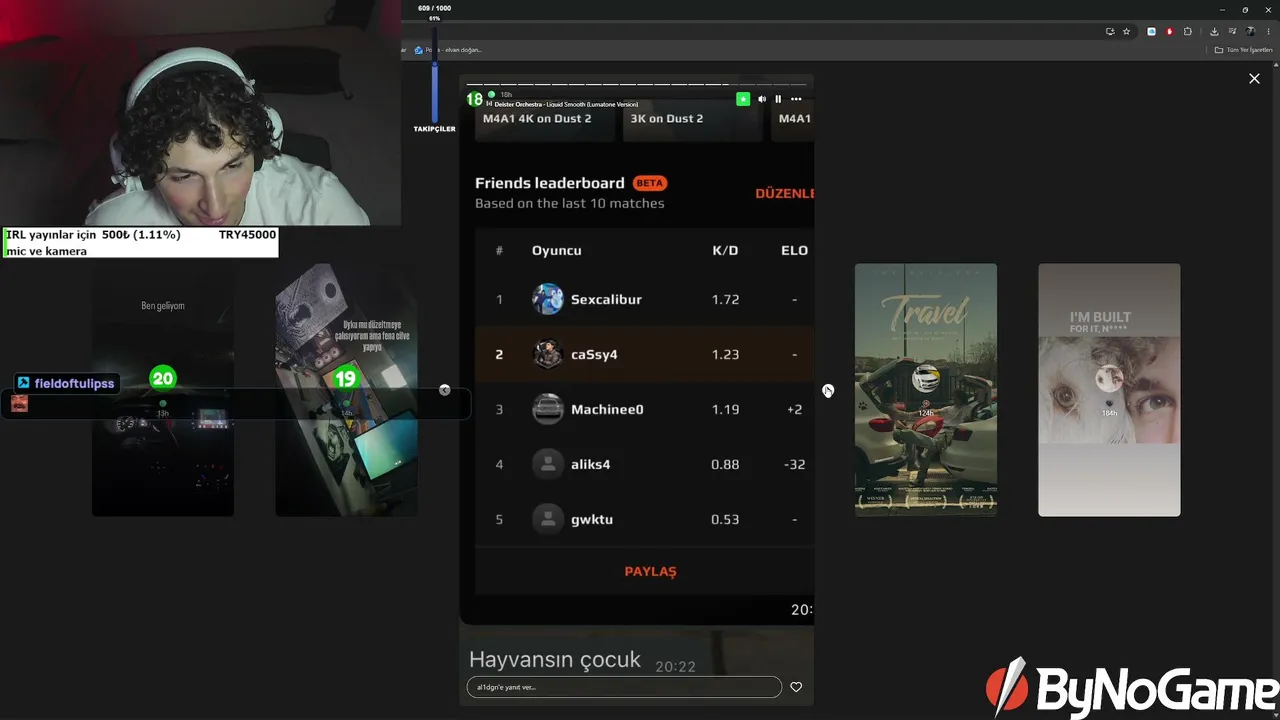1280x720 pixels.
Task: Click the 'Friends leaderboard' heading
Action: pyautogui.click(x=549, y=183)
